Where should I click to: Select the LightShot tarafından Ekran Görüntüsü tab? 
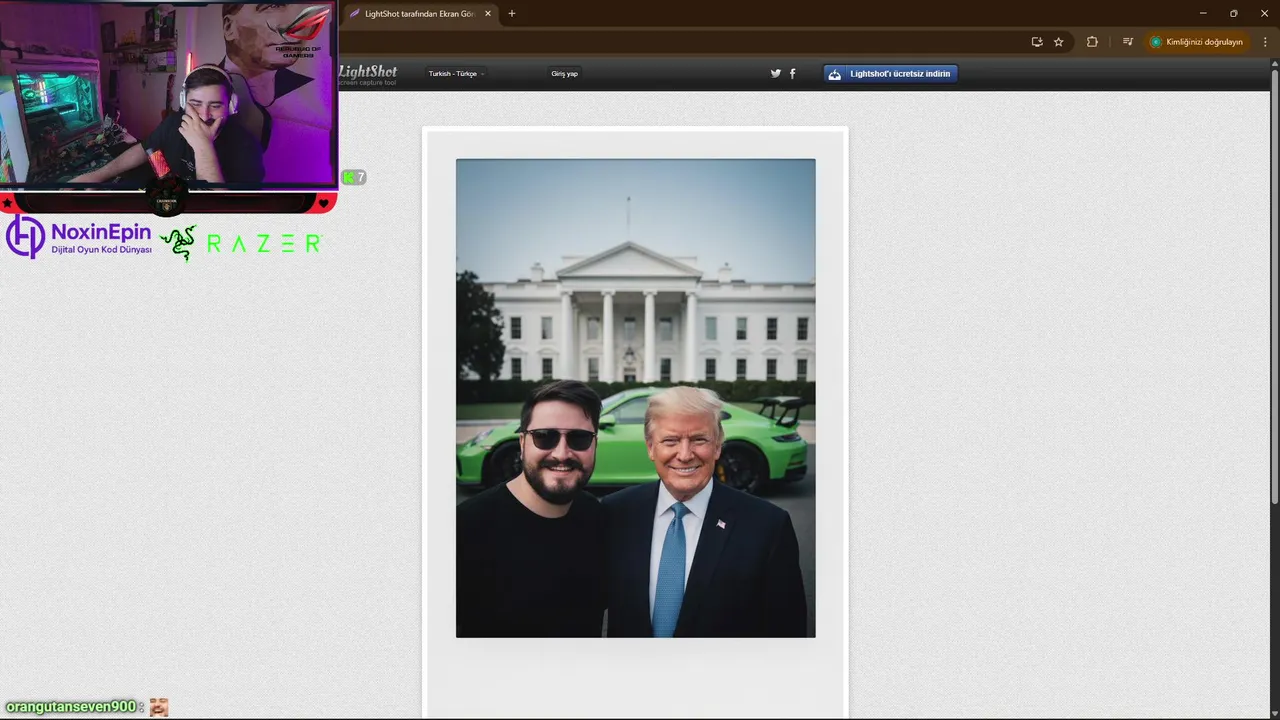pyautogui.click(x=420, y=14)
